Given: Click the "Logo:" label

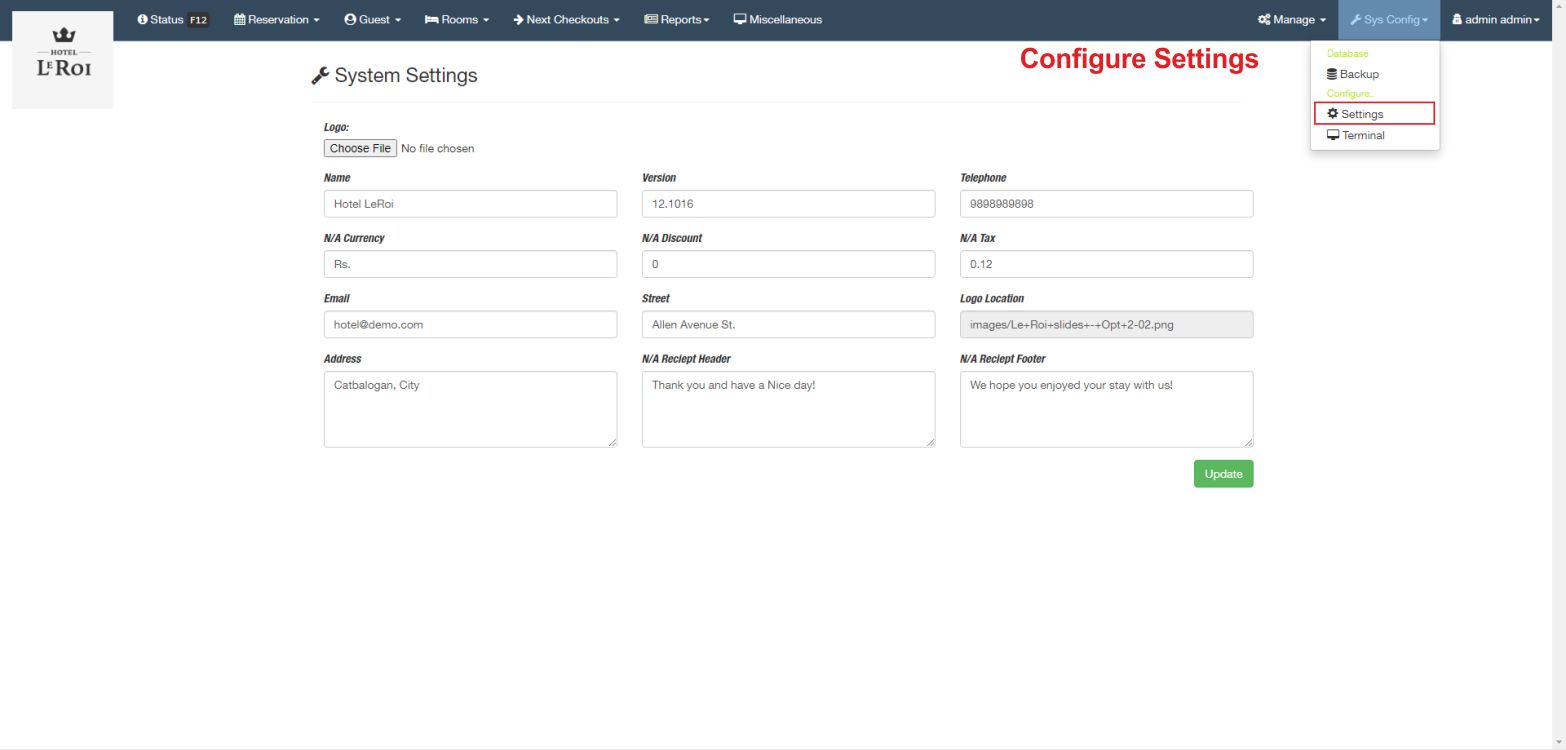Looking at the screenshot, I should pos(336,128).
